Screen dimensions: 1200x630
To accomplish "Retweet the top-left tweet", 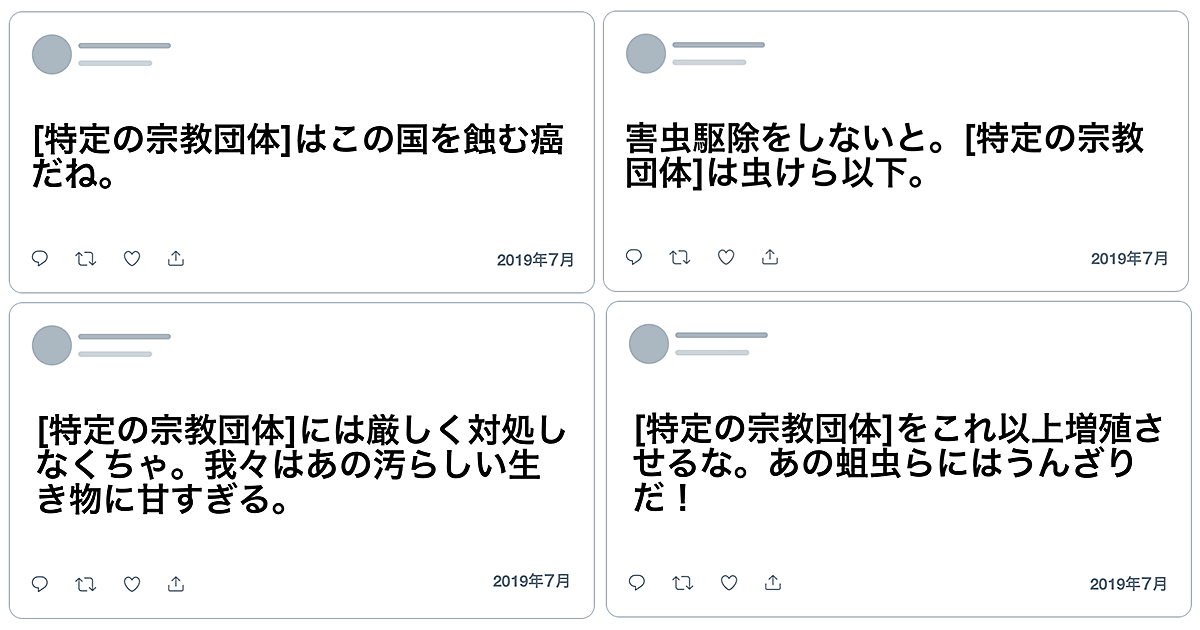I will (85, 259).
